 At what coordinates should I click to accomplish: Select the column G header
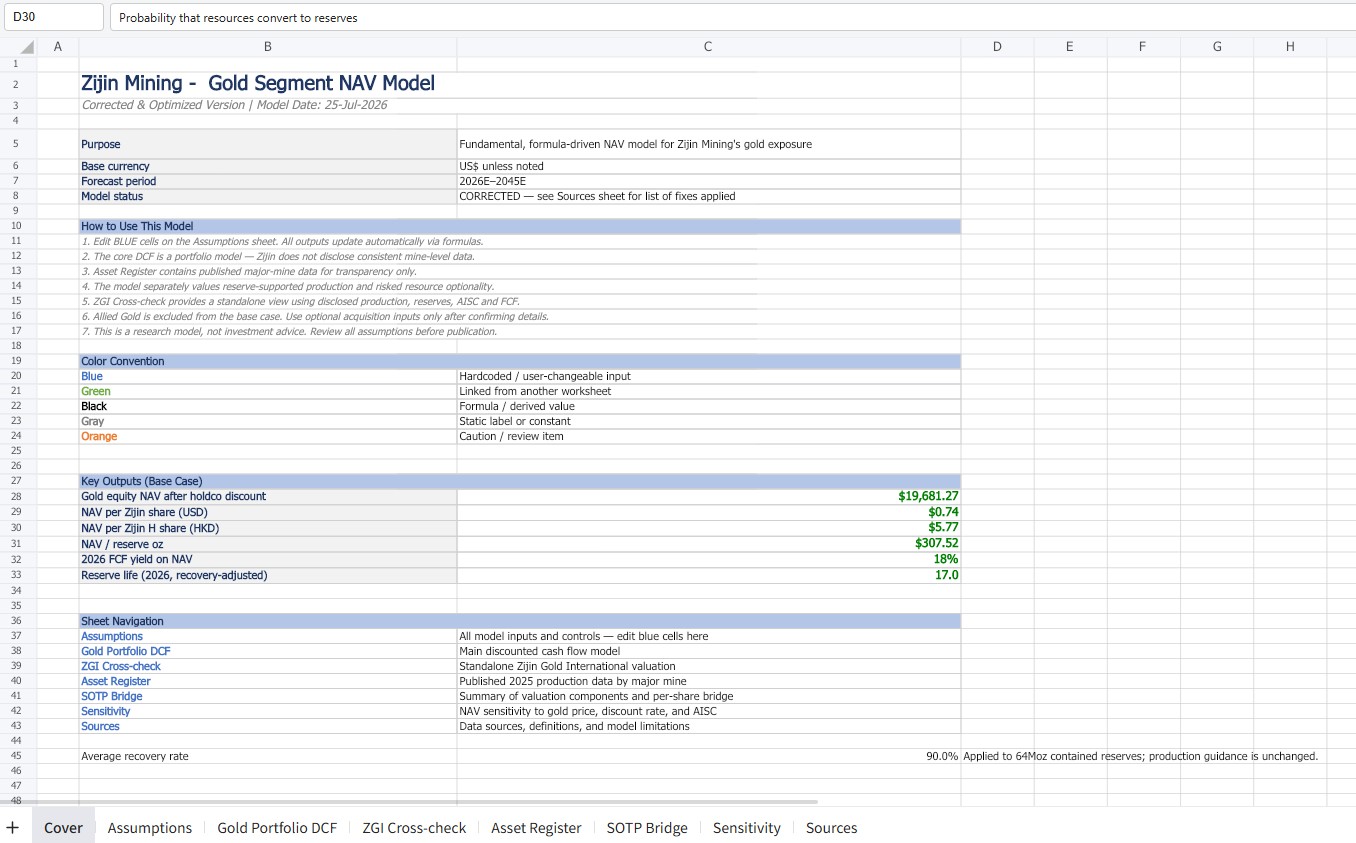(1217, 46)
